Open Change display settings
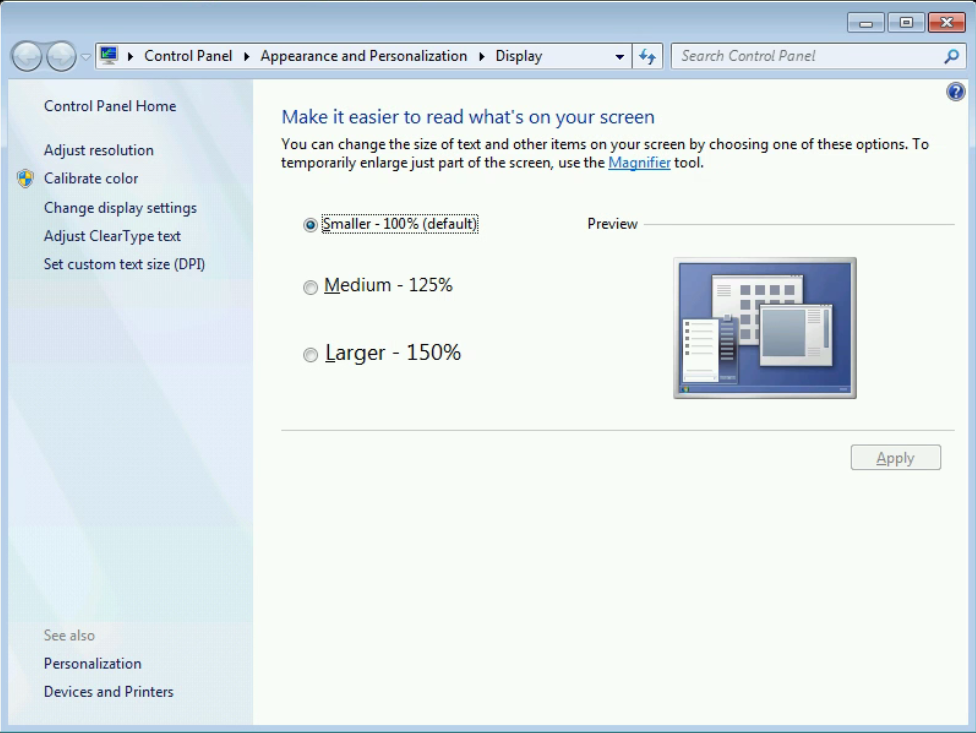The height and width of the screenshot is (733, 976). 120,208
